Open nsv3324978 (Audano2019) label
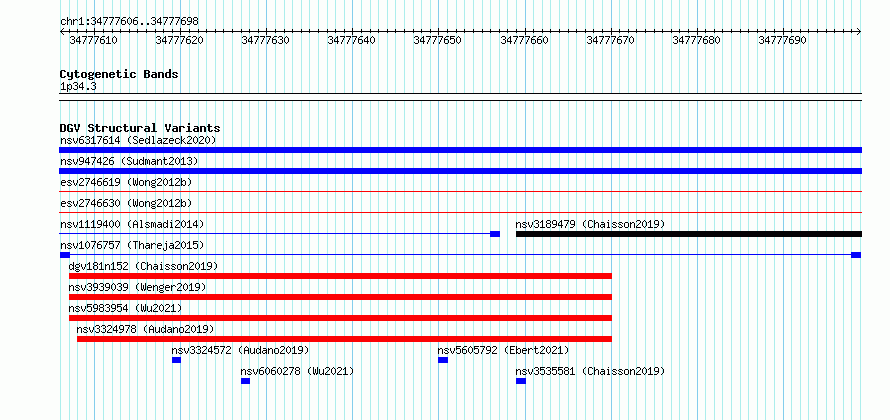The width and height of the screenshot is (890, 420). pyautogui.click(x=145, y=329)
